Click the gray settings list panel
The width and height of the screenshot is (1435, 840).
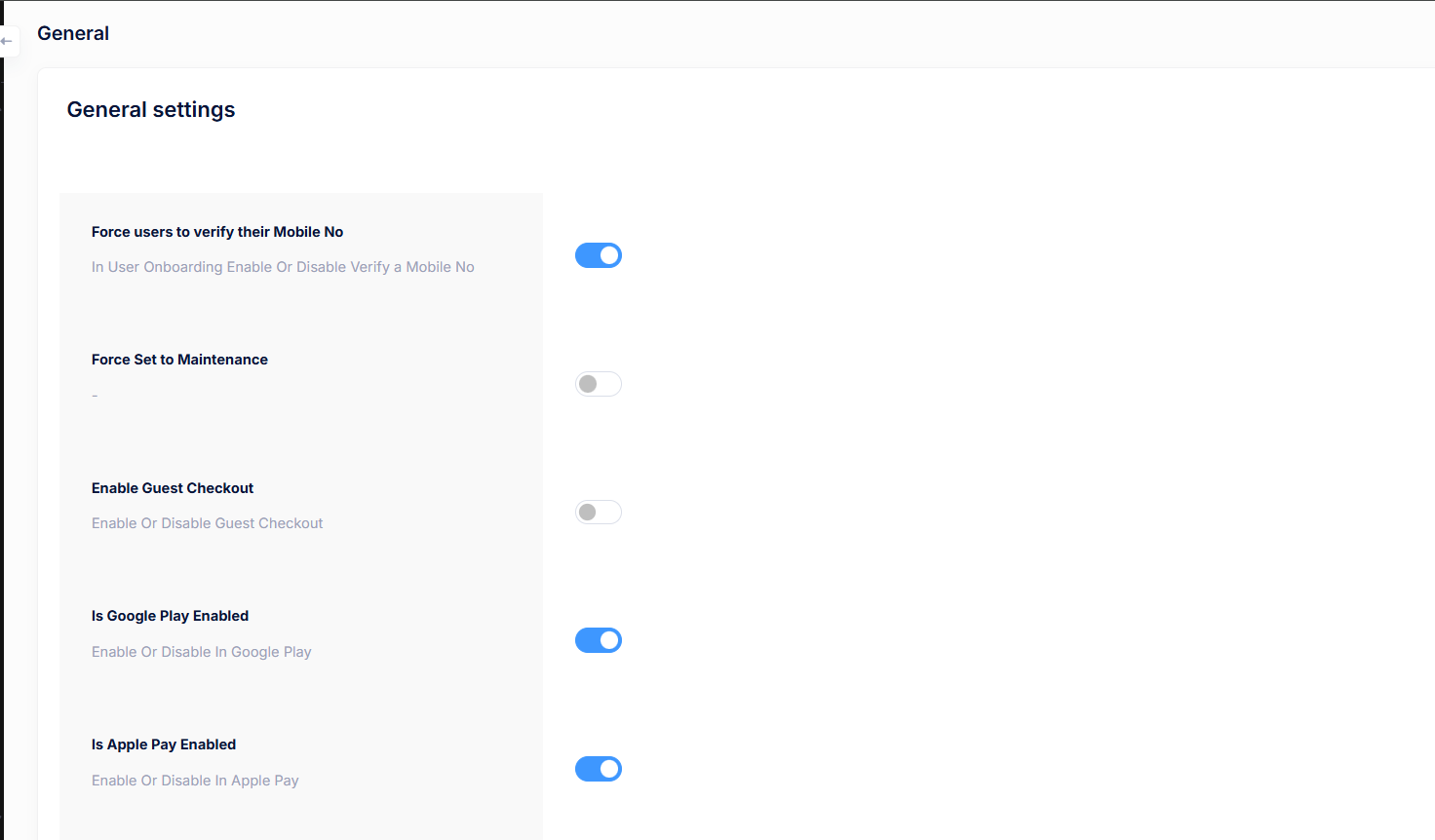390,439
